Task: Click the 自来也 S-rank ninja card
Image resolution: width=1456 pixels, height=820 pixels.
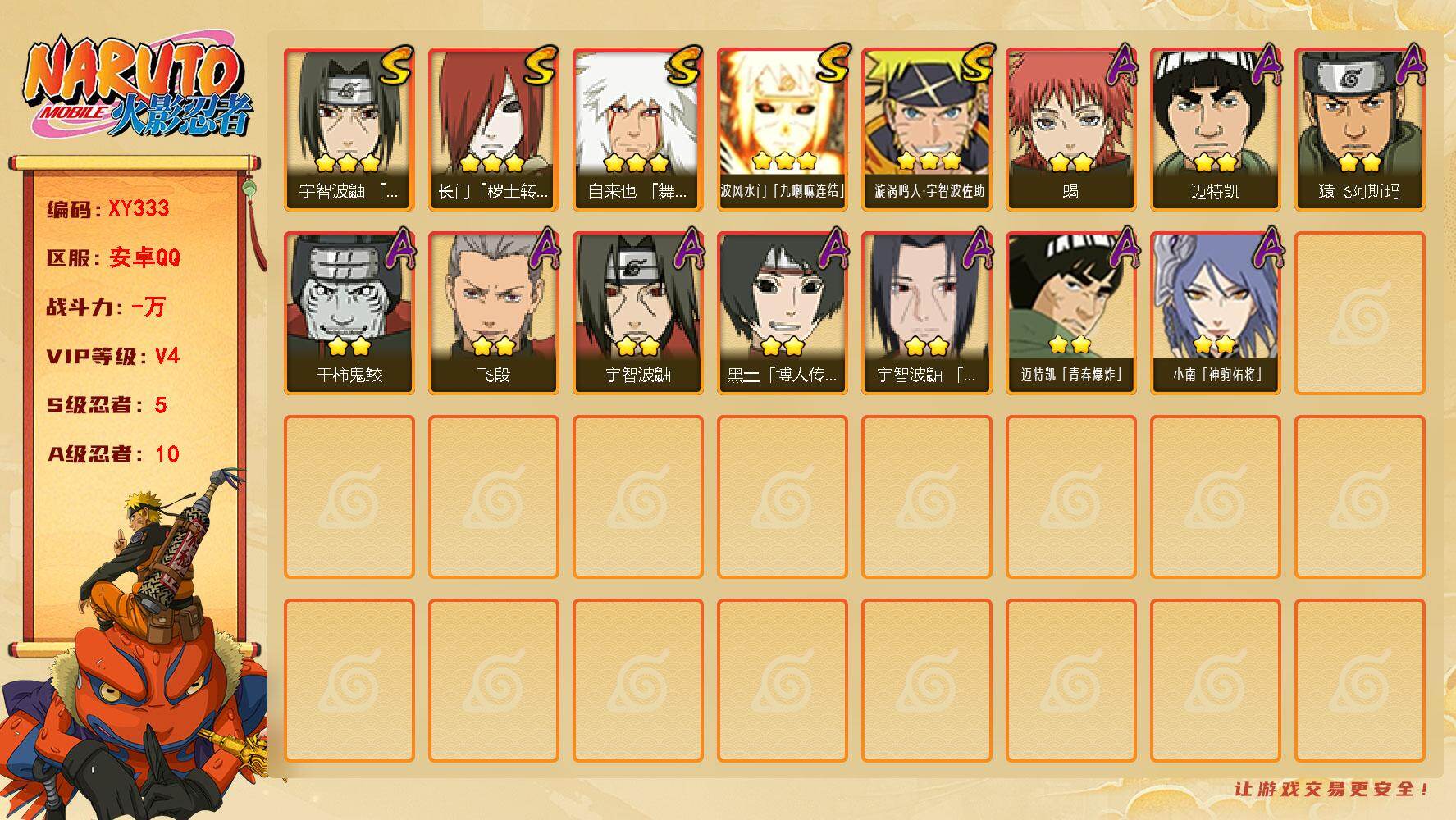Action: coord(637,129)
